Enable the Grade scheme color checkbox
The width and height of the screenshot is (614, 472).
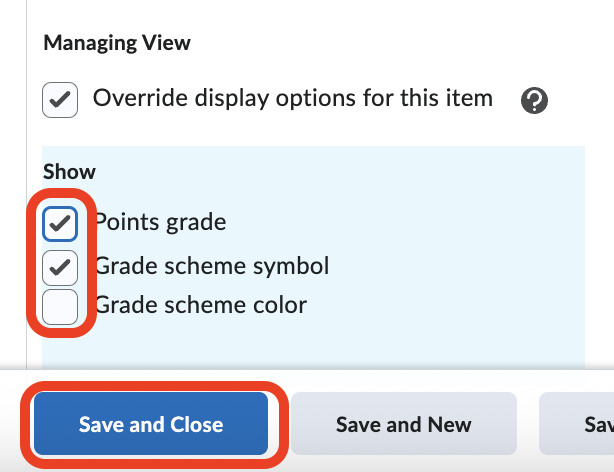coord(60,306)
